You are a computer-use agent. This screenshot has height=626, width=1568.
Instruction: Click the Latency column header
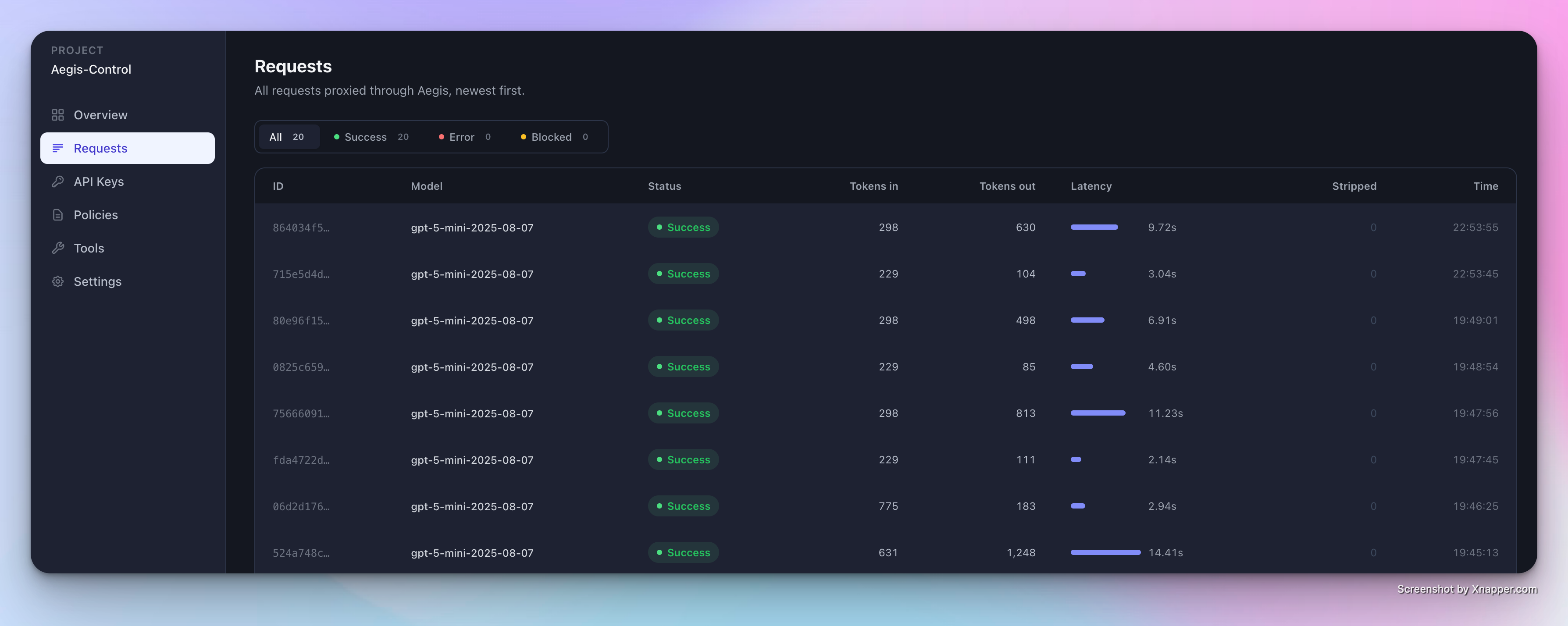[1091, 186]
